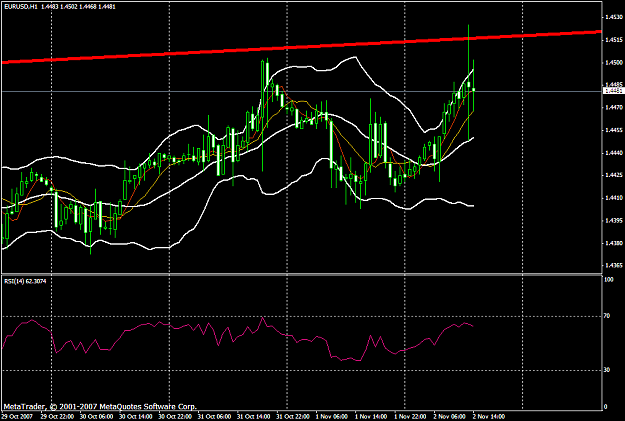Click the EURUSD,H1 symbol label
The width and height of the screenshot is (625, 421).
coord(21,7)
